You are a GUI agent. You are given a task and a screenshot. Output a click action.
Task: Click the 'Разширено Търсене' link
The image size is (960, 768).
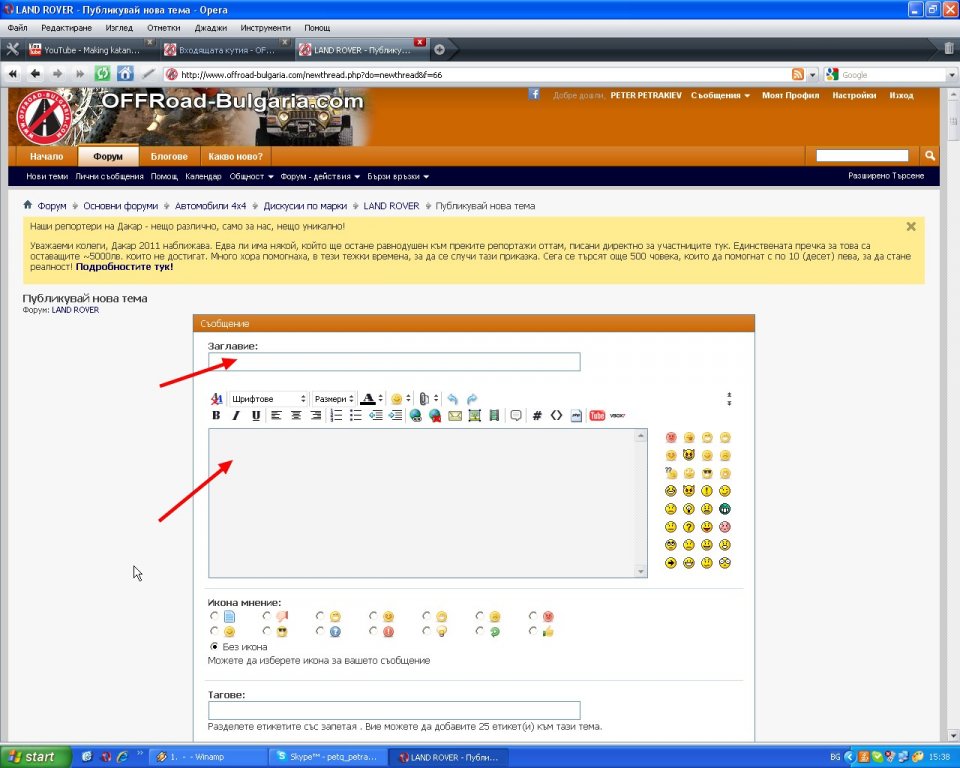click(x=886, y=176)
